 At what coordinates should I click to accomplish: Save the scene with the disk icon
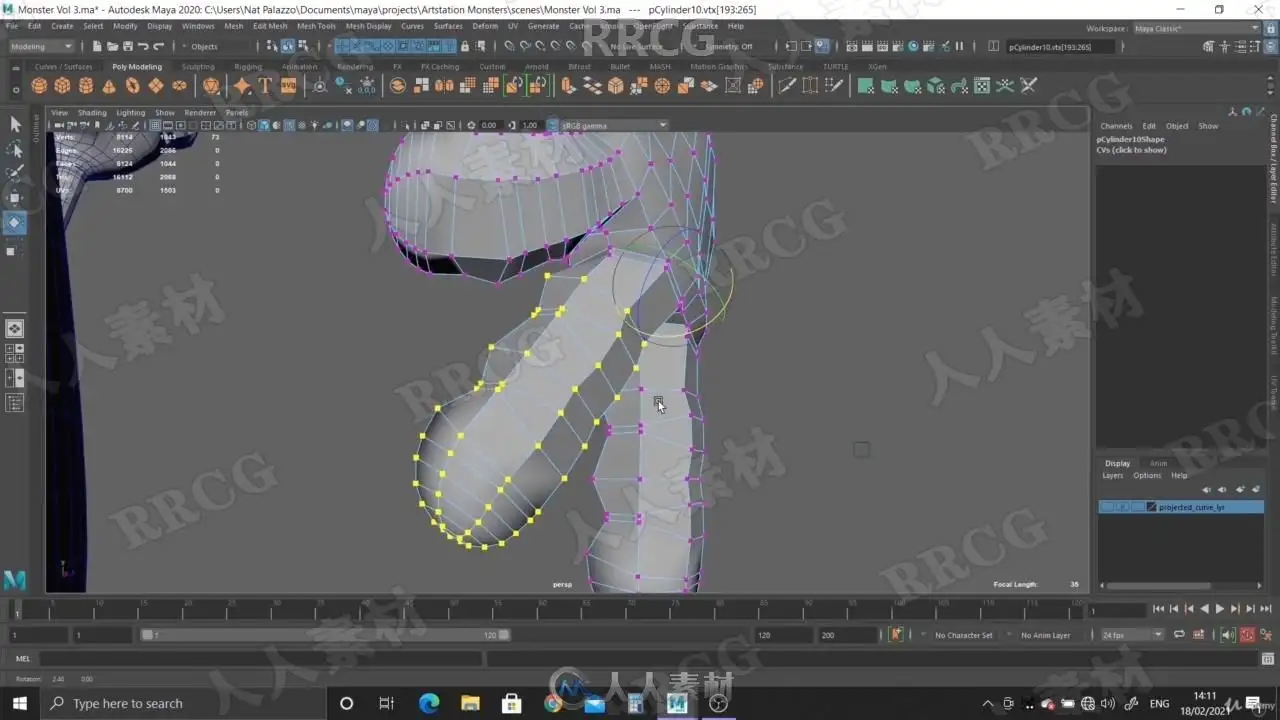127,46
